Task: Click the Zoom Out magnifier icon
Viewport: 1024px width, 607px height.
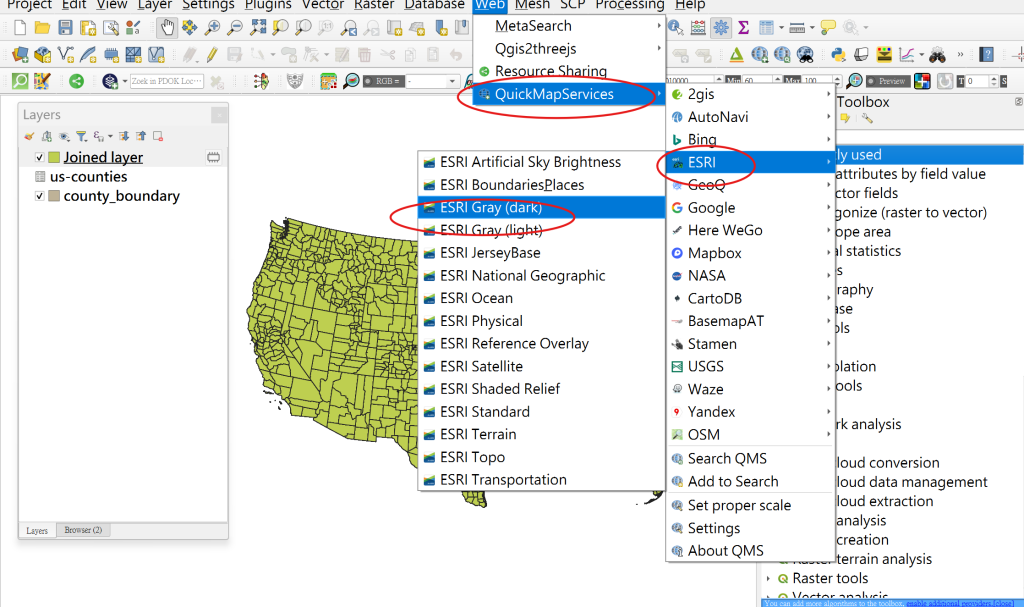Action: point(235,27)
